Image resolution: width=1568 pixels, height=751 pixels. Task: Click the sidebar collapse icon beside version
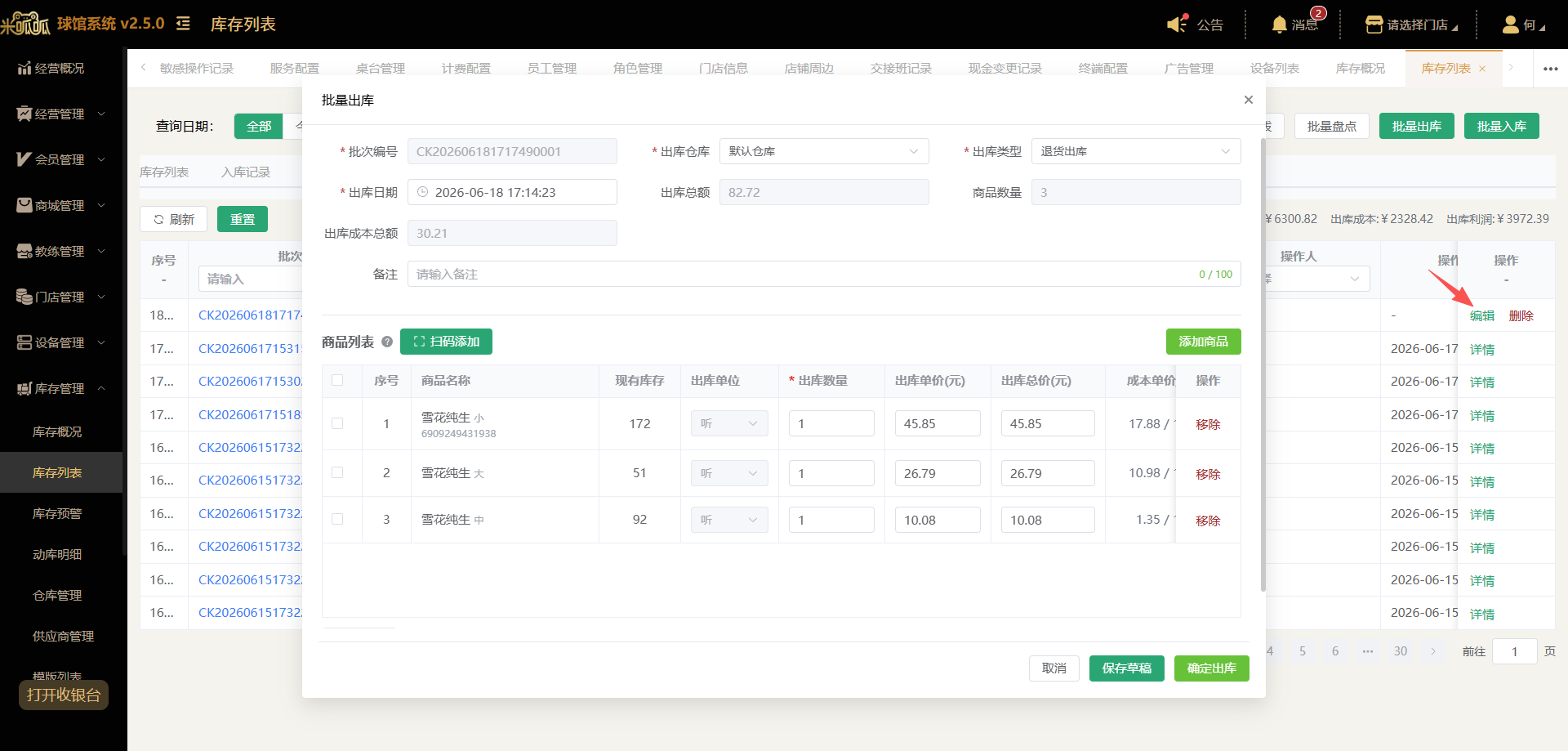tap(183, 24)
